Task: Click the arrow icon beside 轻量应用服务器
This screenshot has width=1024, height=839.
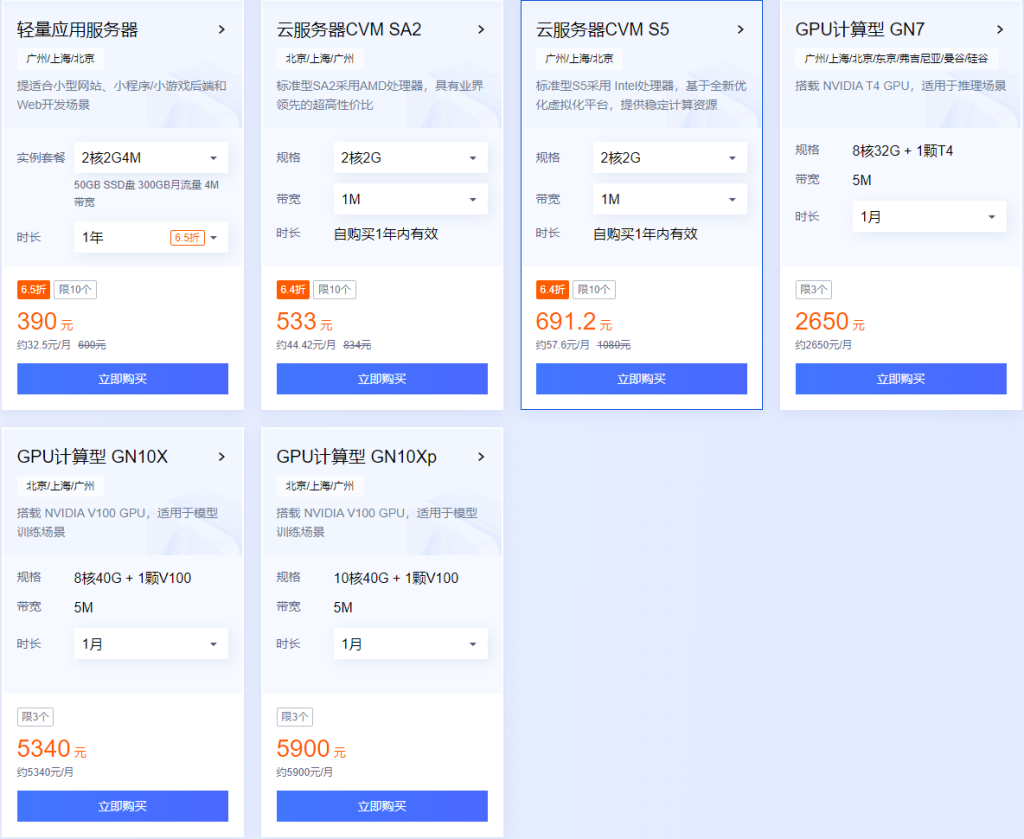Action: pos(221,30)
